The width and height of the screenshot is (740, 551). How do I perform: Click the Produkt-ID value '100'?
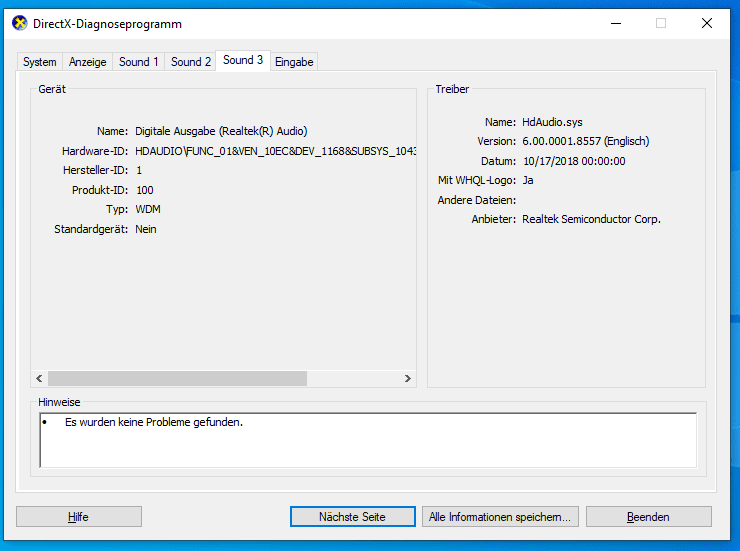click(x=145, y=190)
